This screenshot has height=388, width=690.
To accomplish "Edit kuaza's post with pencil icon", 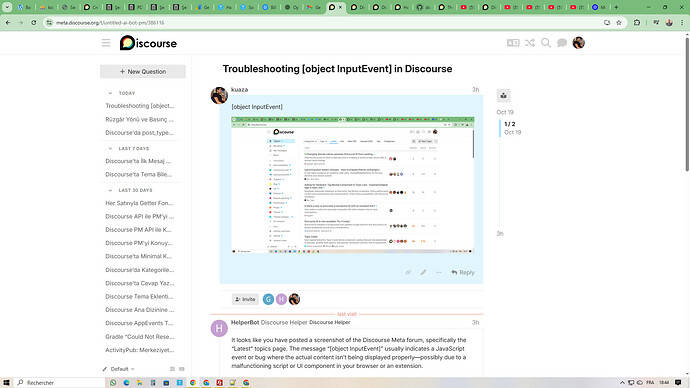I will [423, 272].
